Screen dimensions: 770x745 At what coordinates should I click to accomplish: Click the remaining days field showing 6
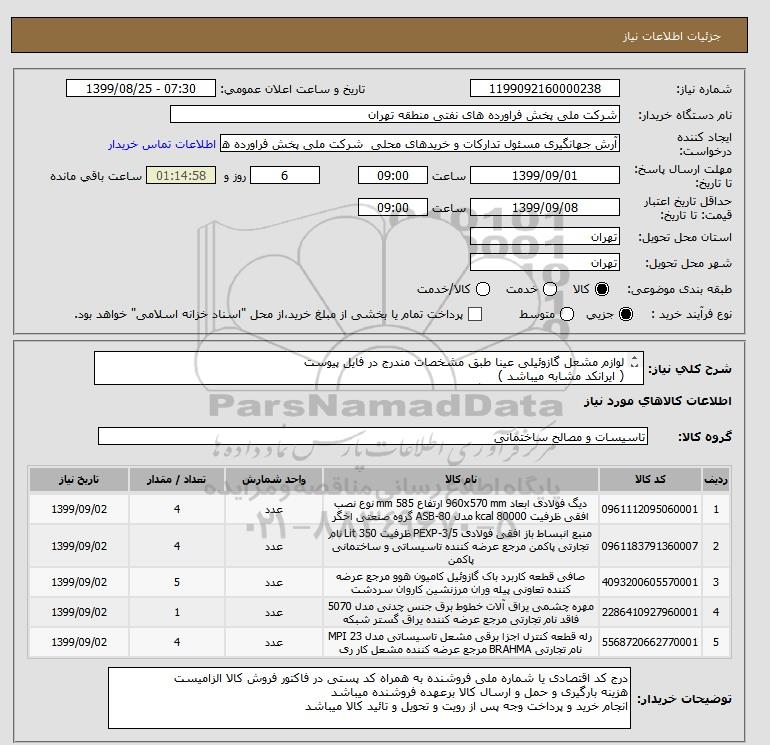pos(285,175)
